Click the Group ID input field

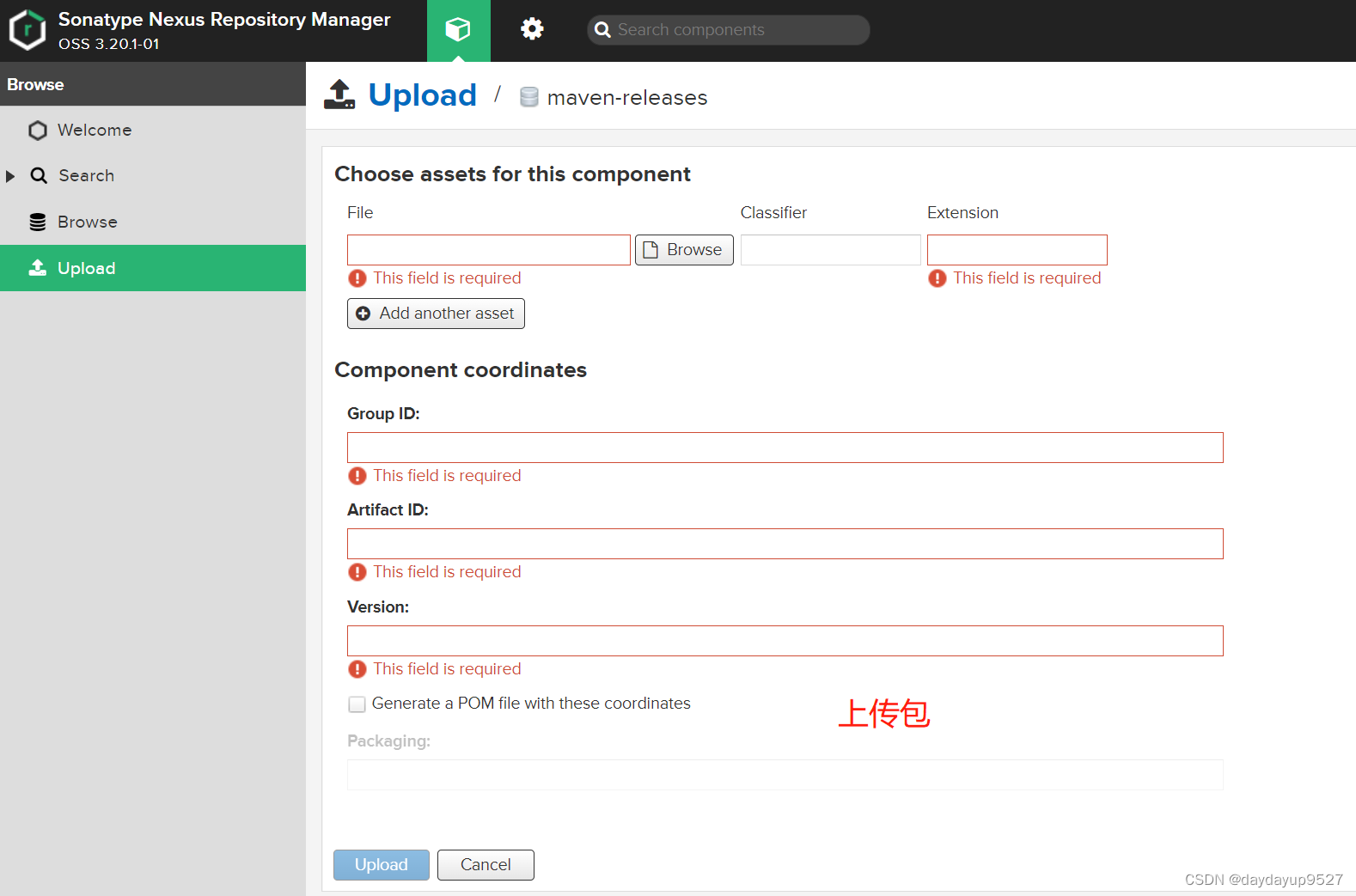pos(785,448)
